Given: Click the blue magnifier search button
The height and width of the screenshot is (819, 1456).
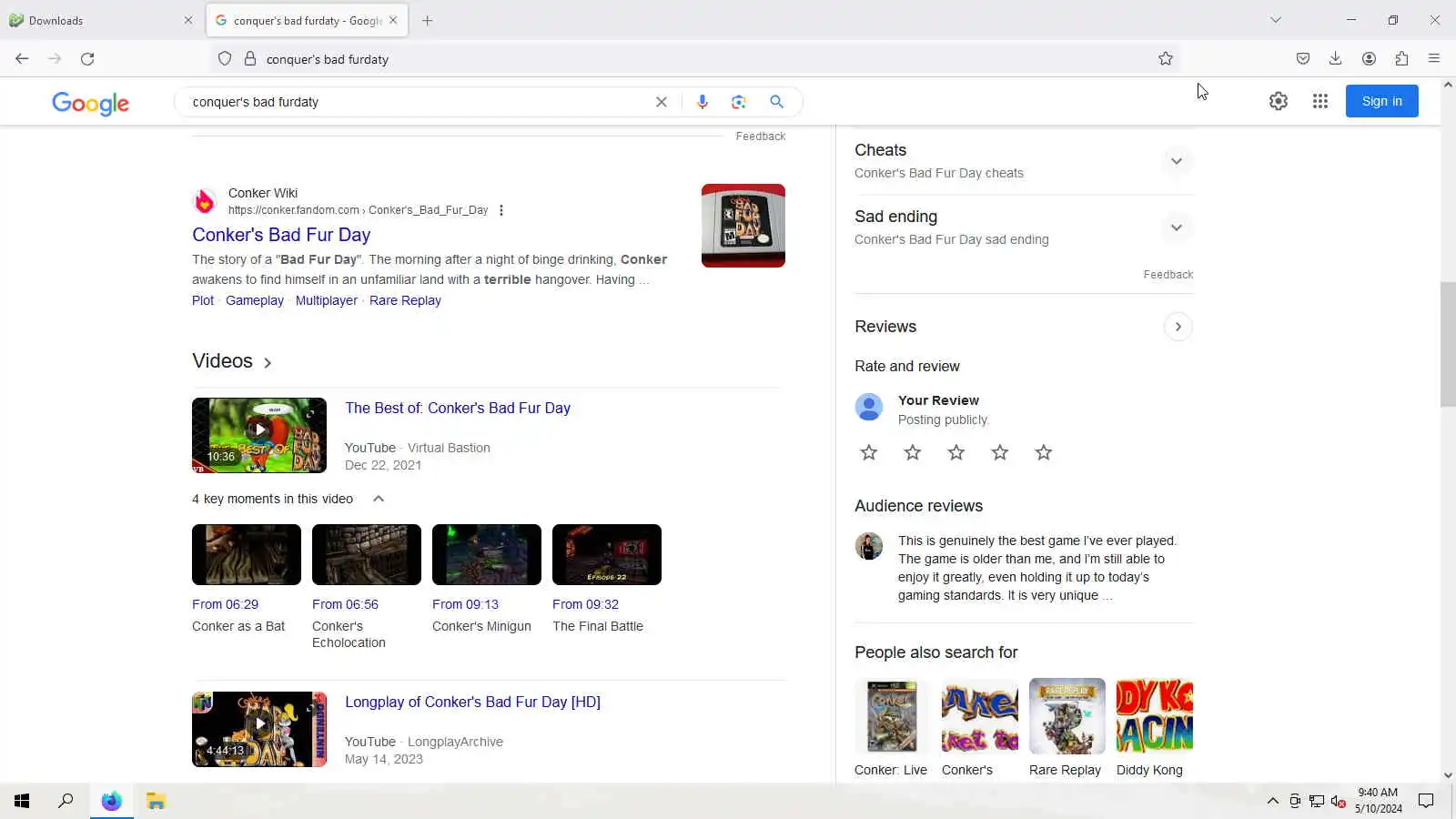Looking at the screenshot, I should pos(776,102).
